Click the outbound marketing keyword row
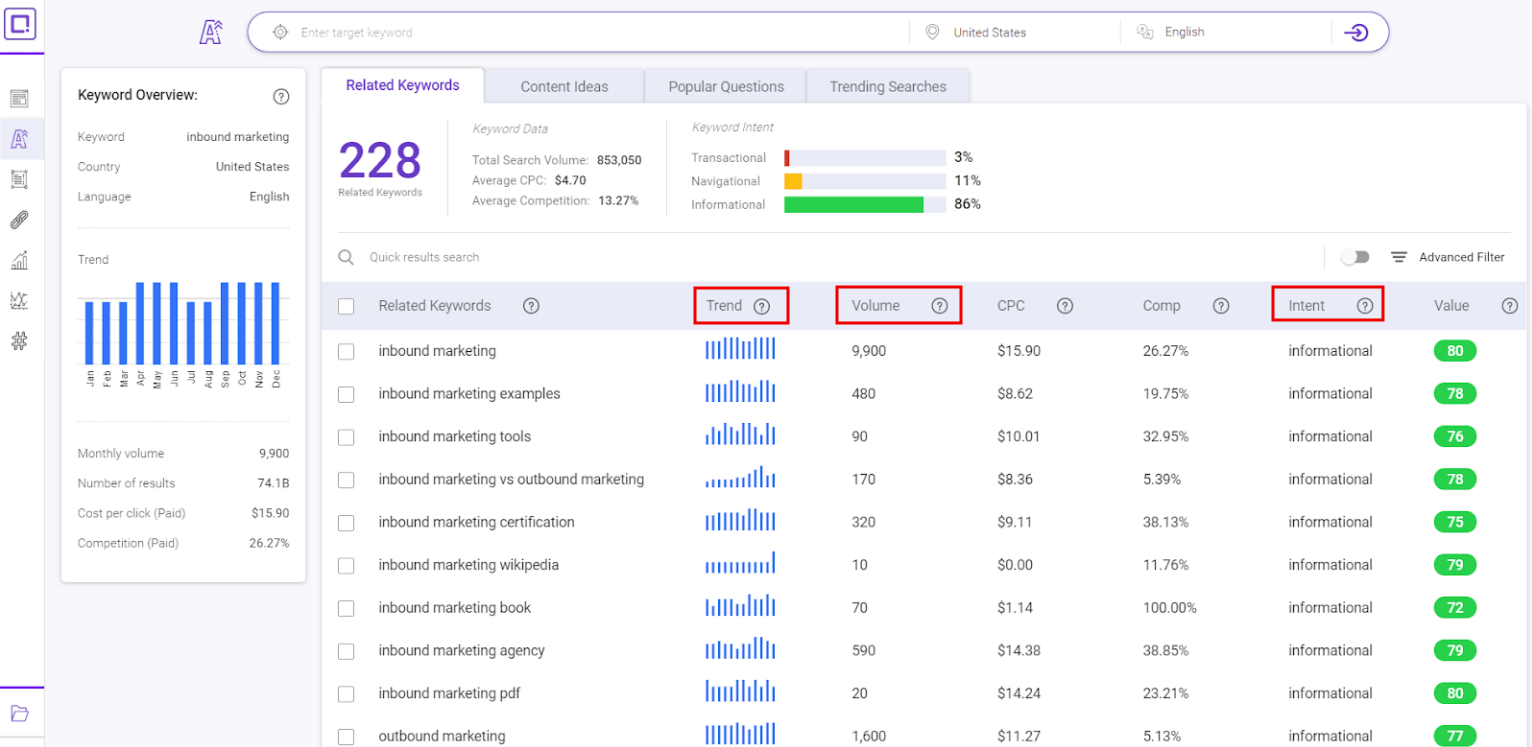This screenshot has height=747, width=1532. point(925,736)
